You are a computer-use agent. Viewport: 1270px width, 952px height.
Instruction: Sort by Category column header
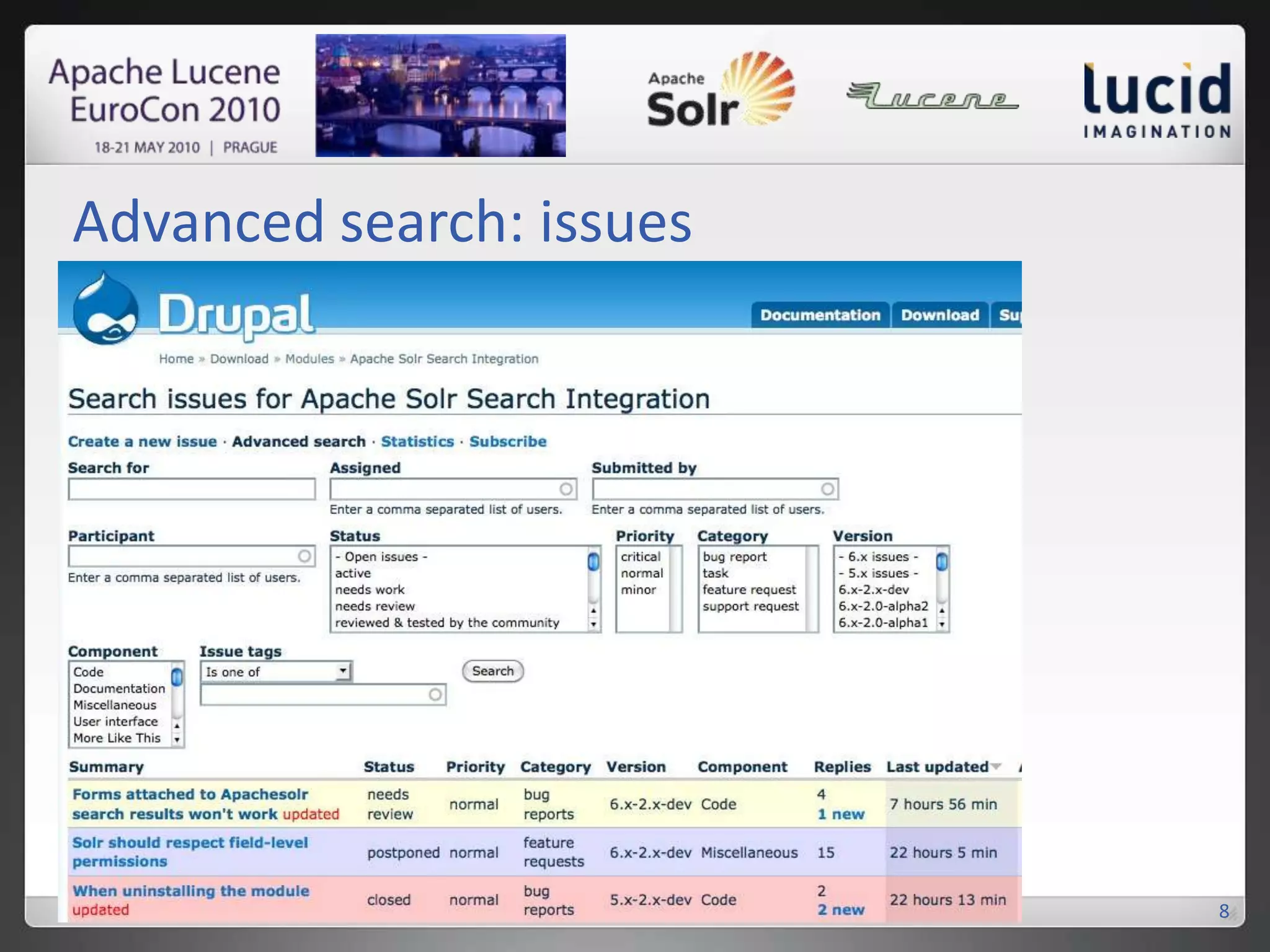[x=556, y=767]
